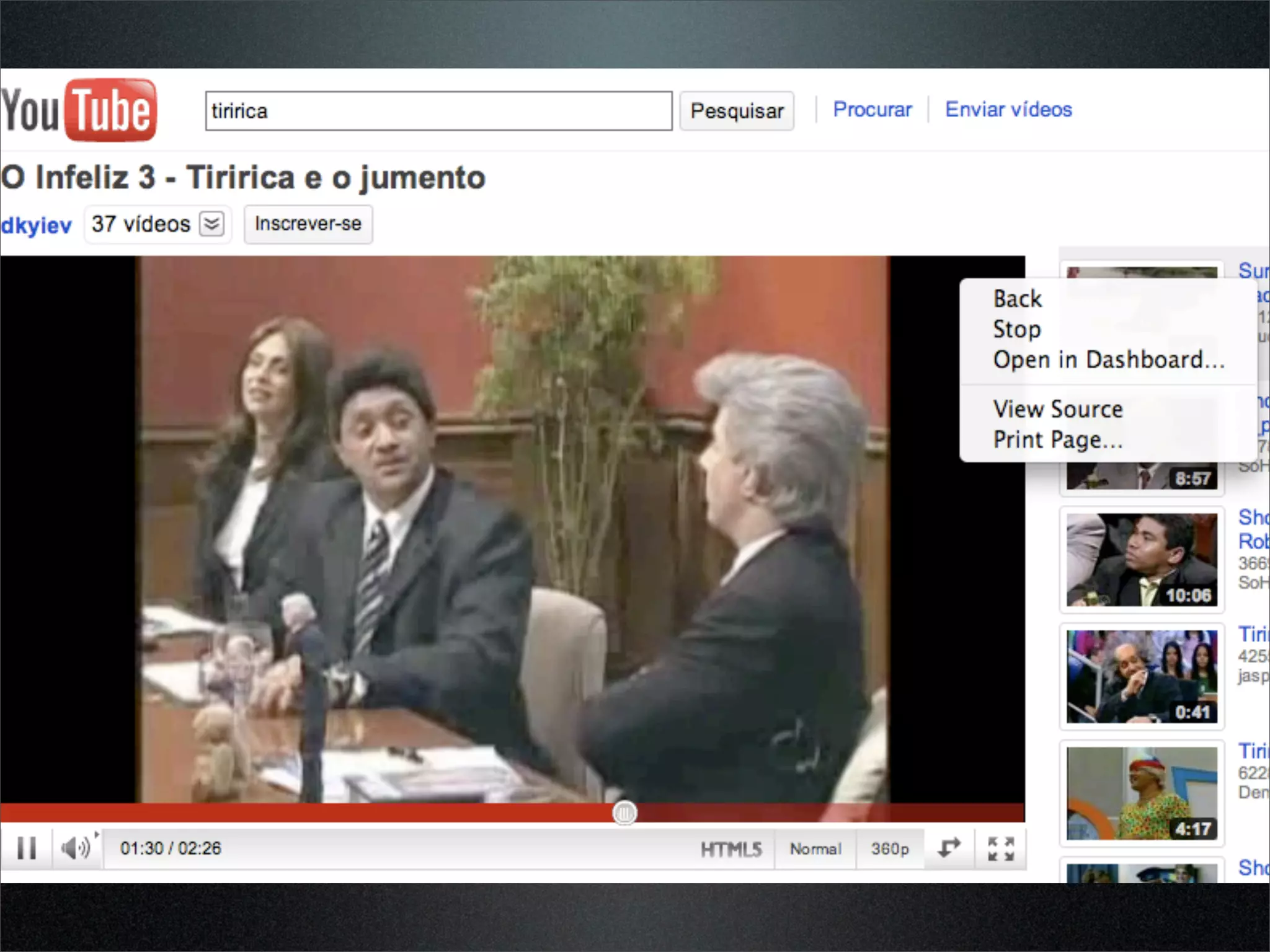
Task: Open the Enviar vídeos link
Action: click(1008, 110)
